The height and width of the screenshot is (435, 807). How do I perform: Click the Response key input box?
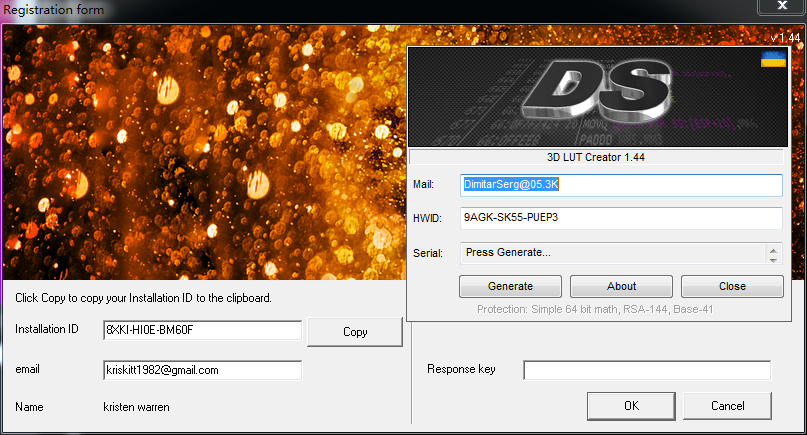pos(647,370)
